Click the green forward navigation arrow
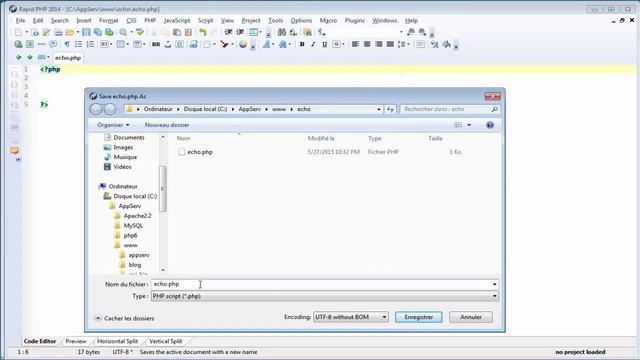The height and width of the screenshot is (360, 640). tap(30, 58)
